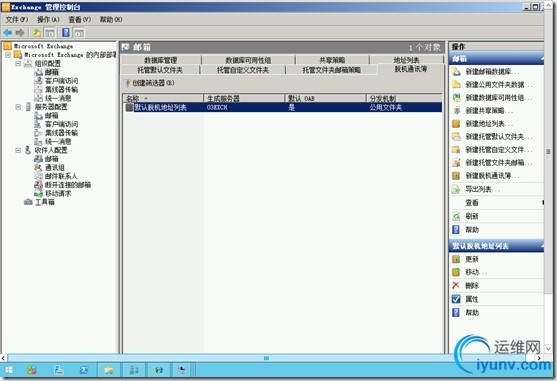The image size is (557, 381).
Task: Click the 移动 icon in actions pane
Action: point(456,272)
